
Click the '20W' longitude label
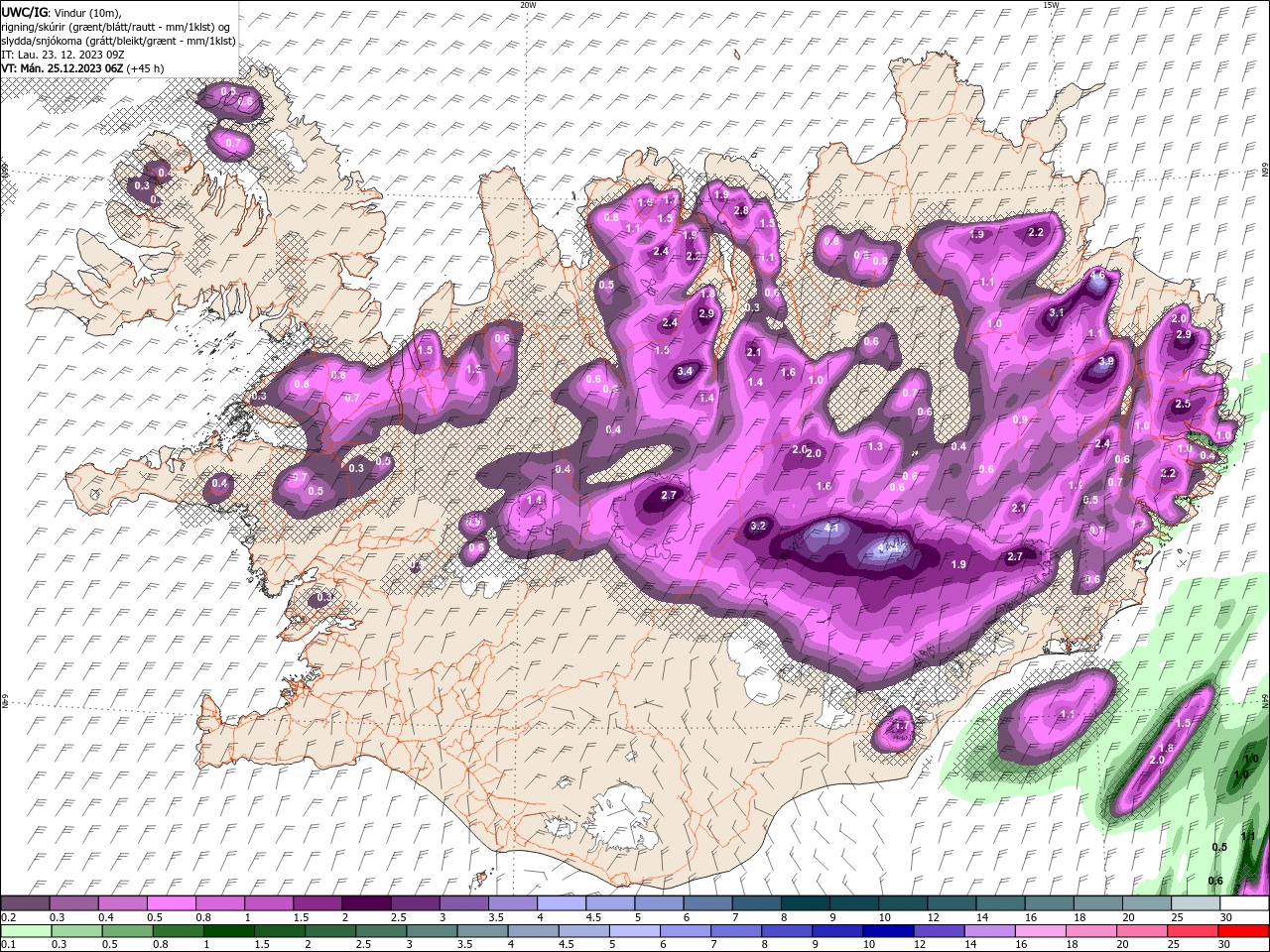528,5
